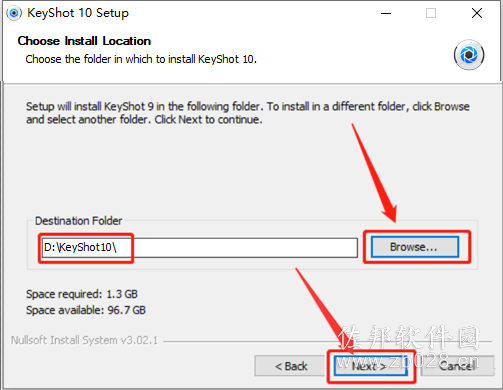
Task: Click the "Space required: 1.3 GB" label
Action: [x=82, y=294]
